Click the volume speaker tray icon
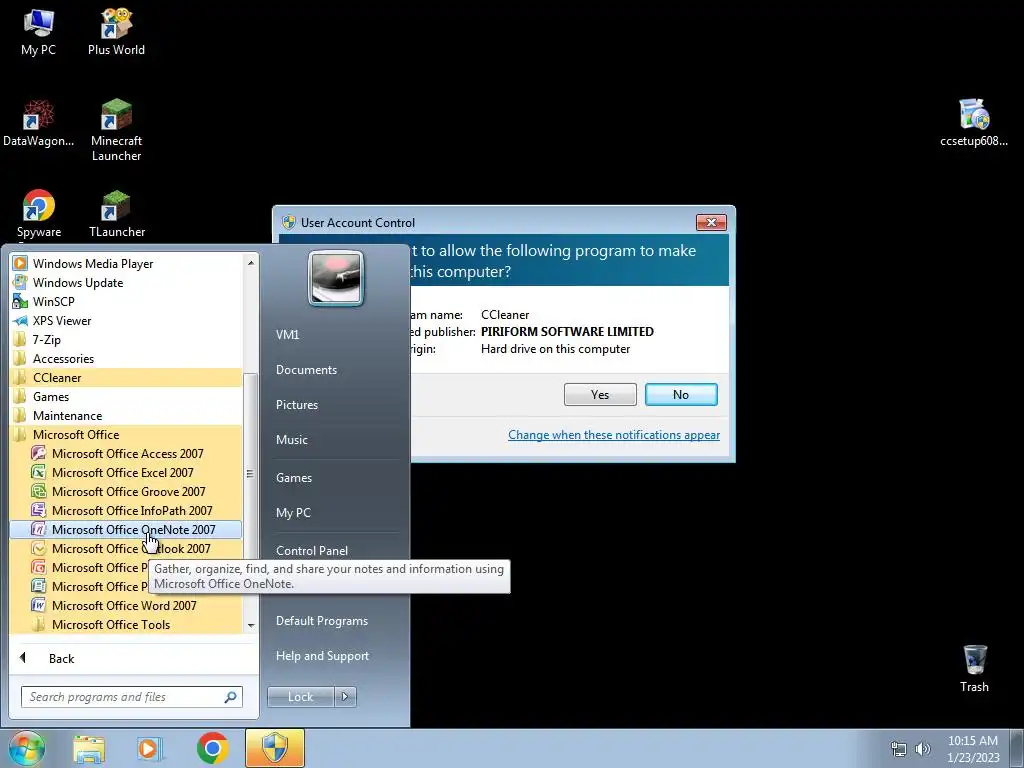Screen dimensions: 1024x768 tap(923, 749)
